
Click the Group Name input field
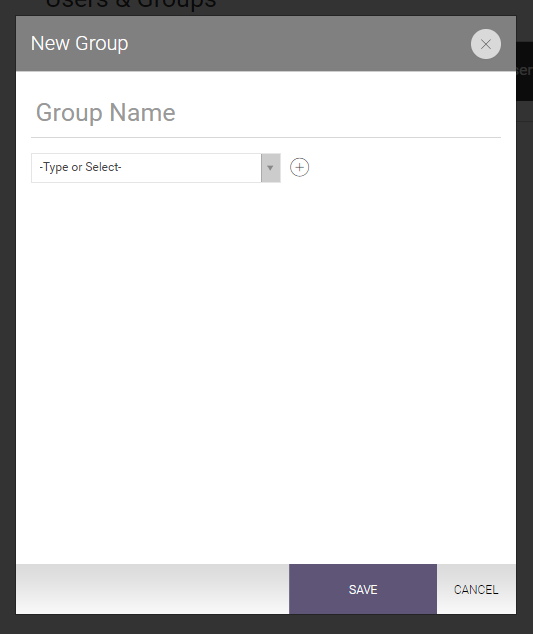(266, 113)
